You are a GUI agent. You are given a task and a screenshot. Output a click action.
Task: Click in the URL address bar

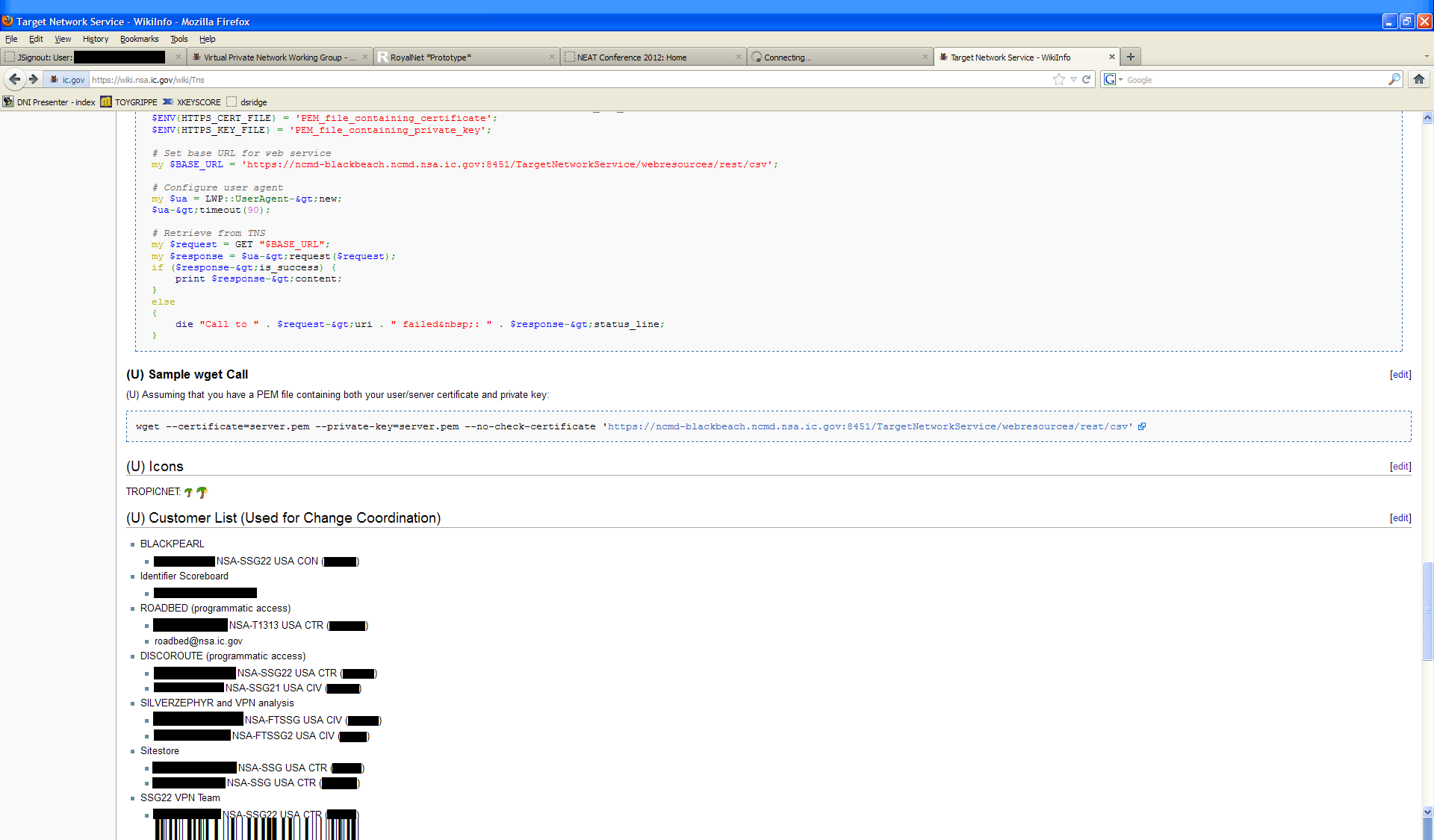click(x=568, y=80)
